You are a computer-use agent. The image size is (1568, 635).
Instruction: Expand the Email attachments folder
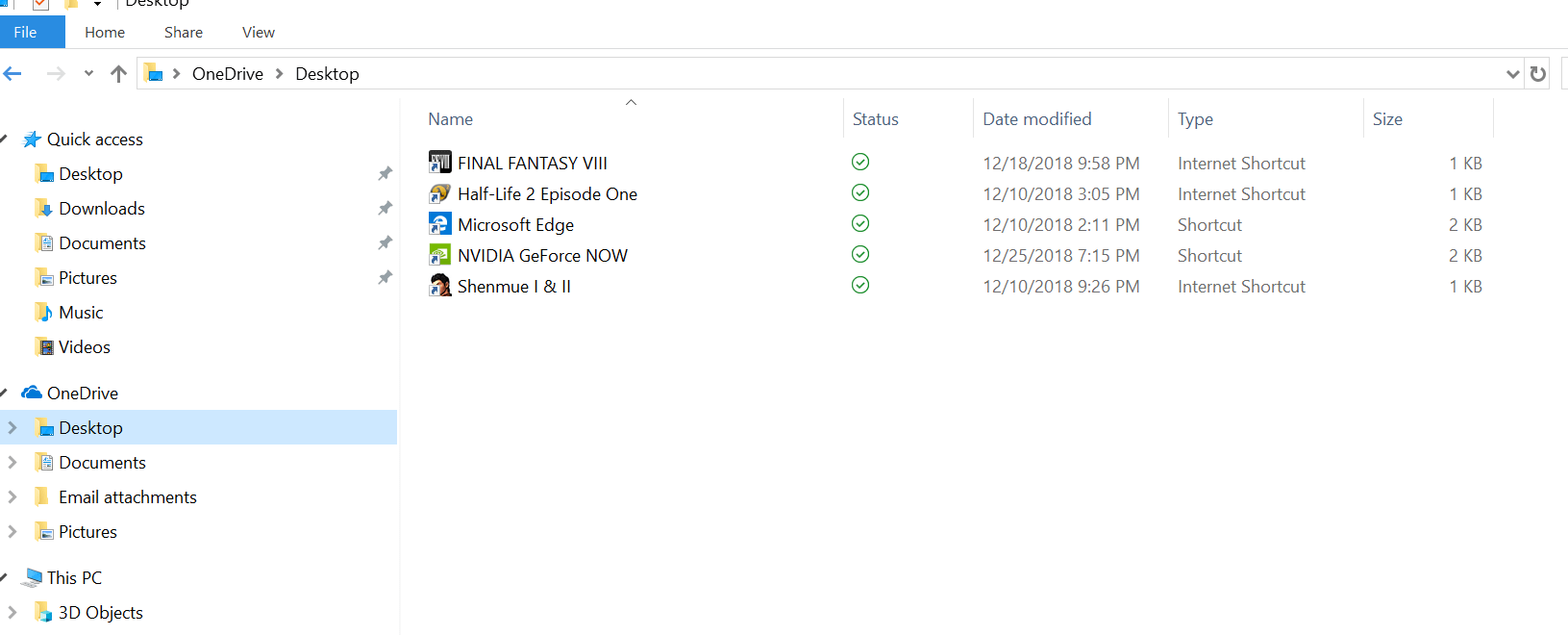coord(12,496)
